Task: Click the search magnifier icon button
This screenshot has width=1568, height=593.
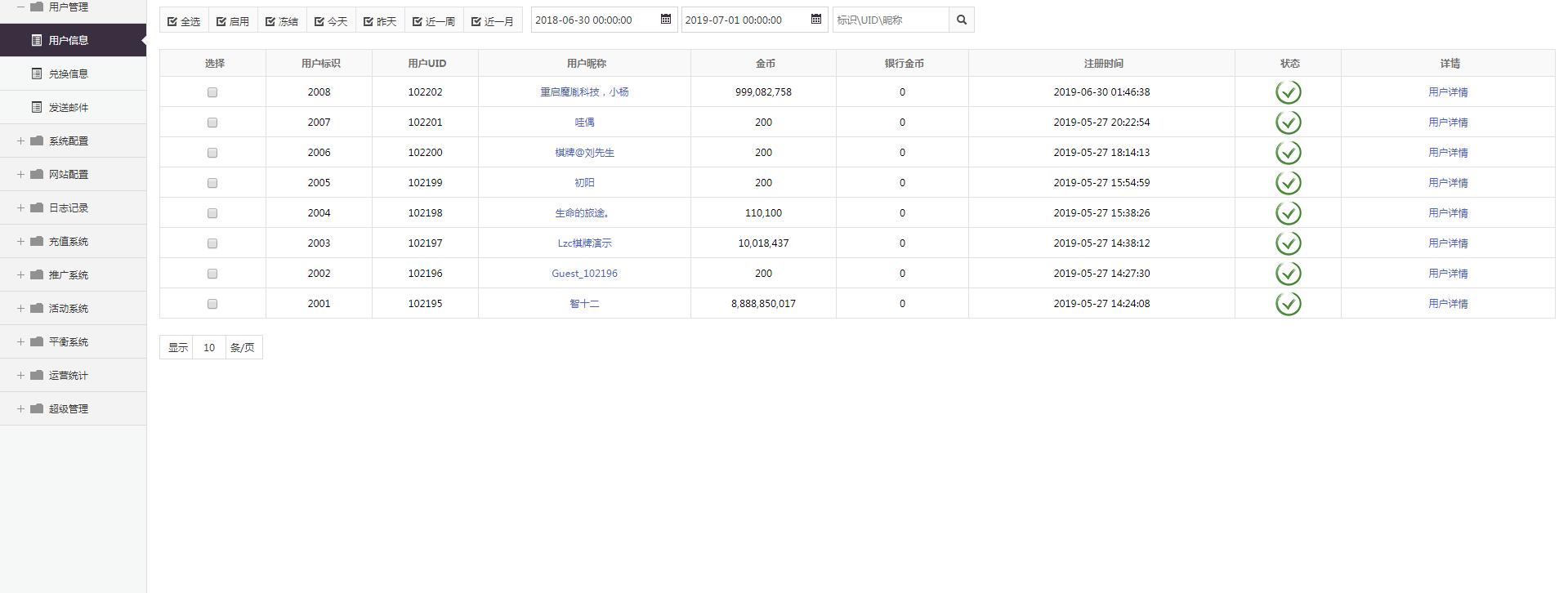Action: click(962, 20)
